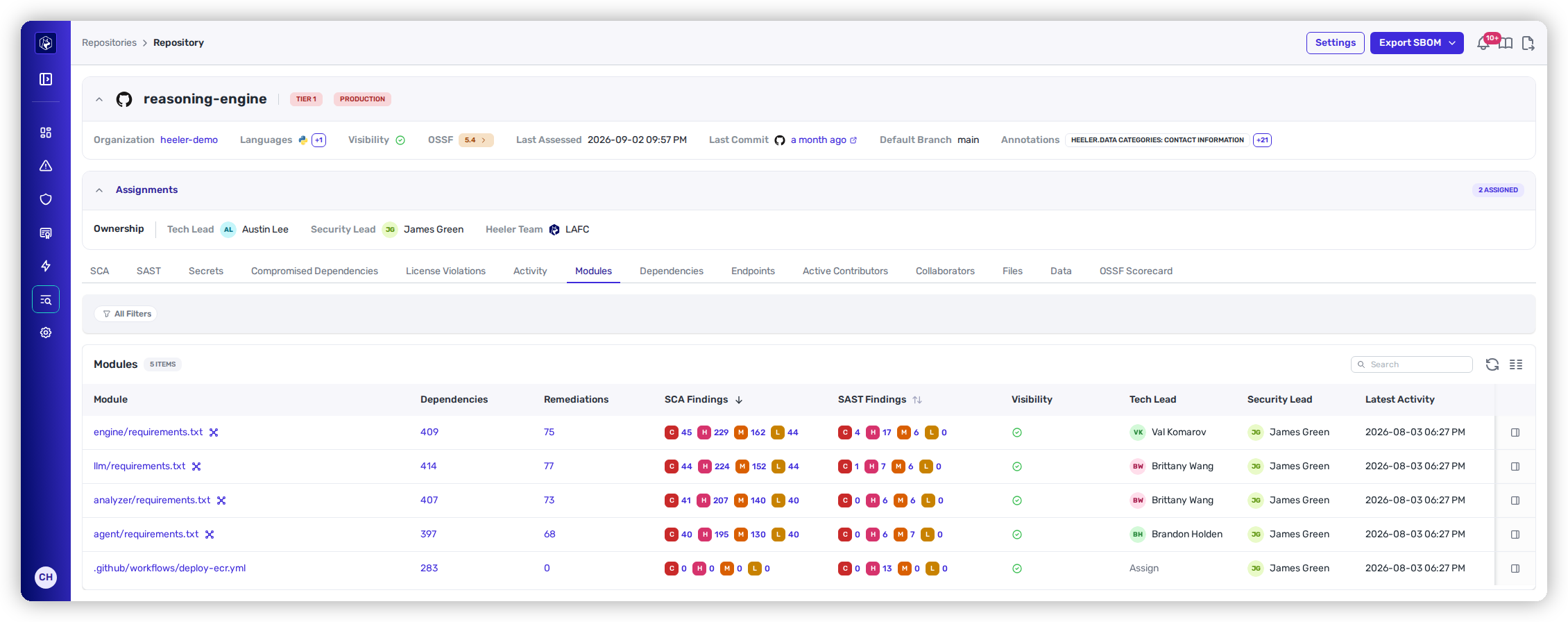Image resolution: width=1568 pixels, height=622 pixels.
Task: Open the dashboard grid icon in sidebar
Action: coord(46,133)
